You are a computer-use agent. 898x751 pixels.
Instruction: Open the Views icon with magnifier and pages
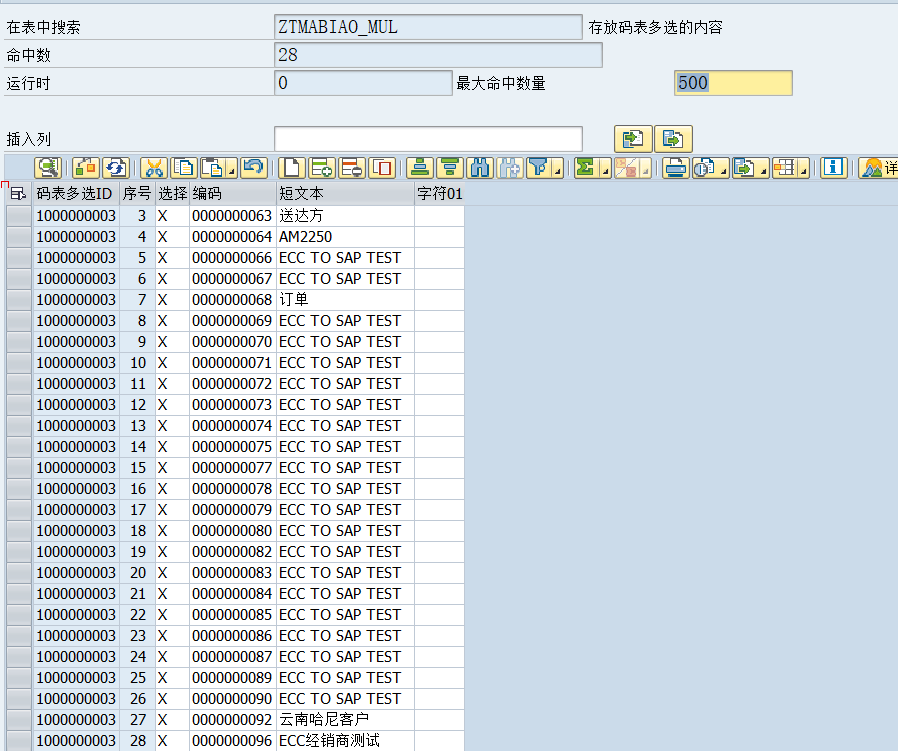(704, 168)
